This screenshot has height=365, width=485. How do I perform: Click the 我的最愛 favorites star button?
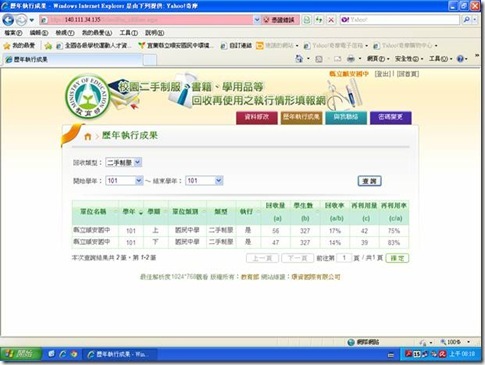[x=19, y=46]
